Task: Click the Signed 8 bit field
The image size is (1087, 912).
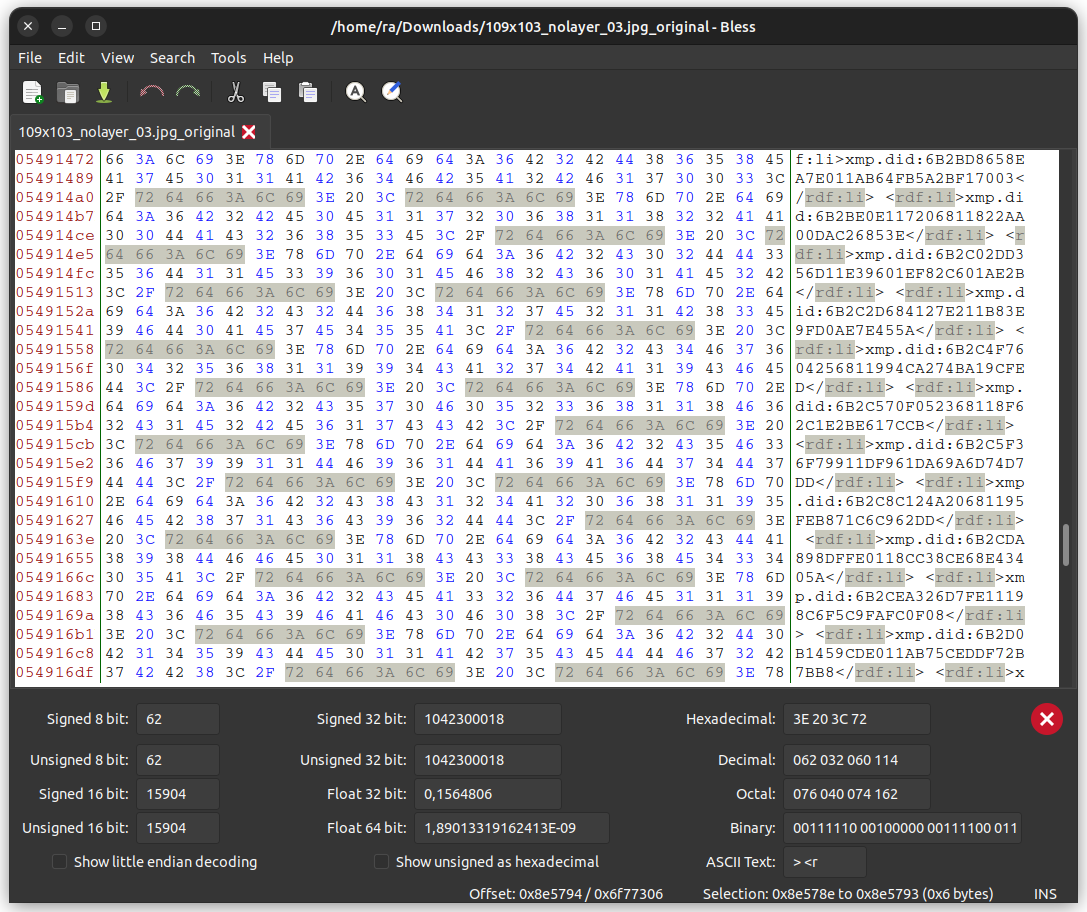Action: coord(178,719)
